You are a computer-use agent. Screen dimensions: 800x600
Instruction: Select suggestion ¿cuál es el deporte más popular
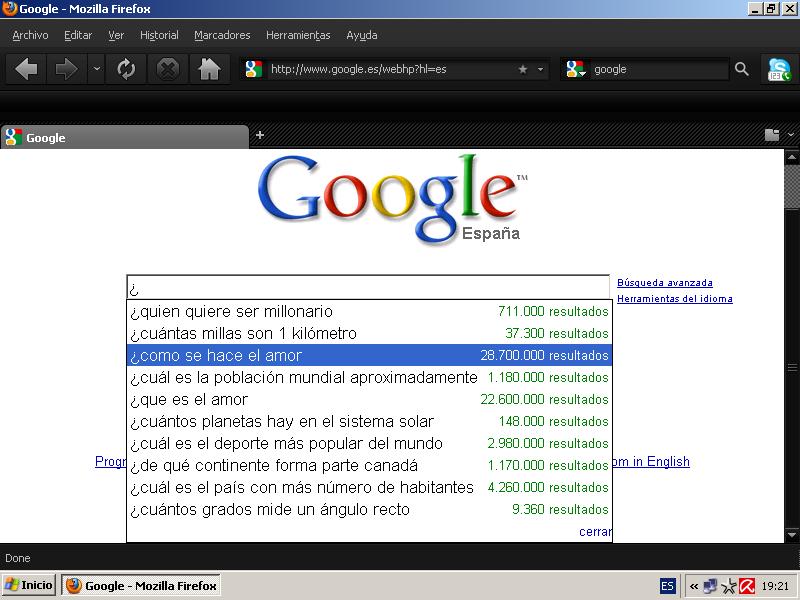369,443
